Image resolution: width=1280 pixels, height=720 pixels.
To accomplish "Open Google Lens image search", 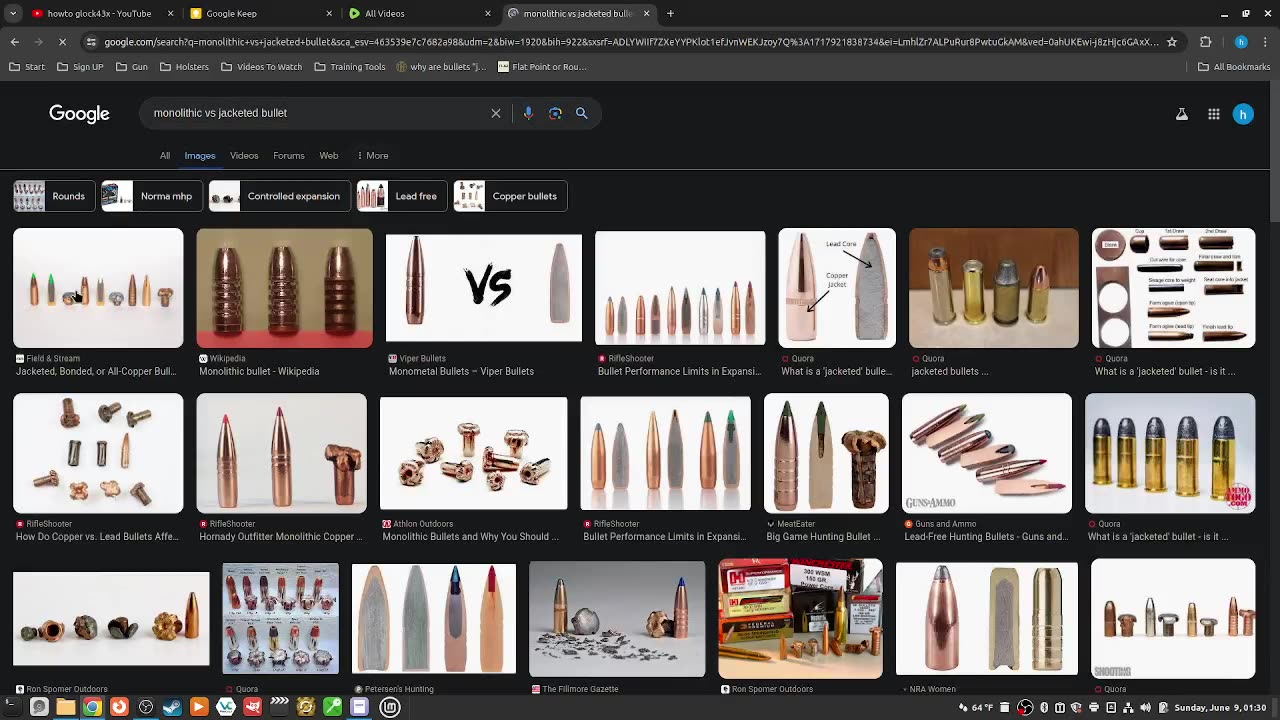I will (x=555, y=113).
